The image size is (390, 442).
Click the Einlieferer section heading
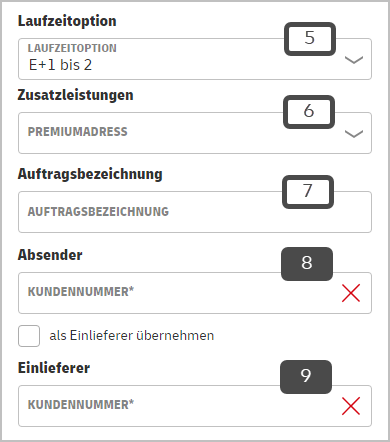point(54,368)
